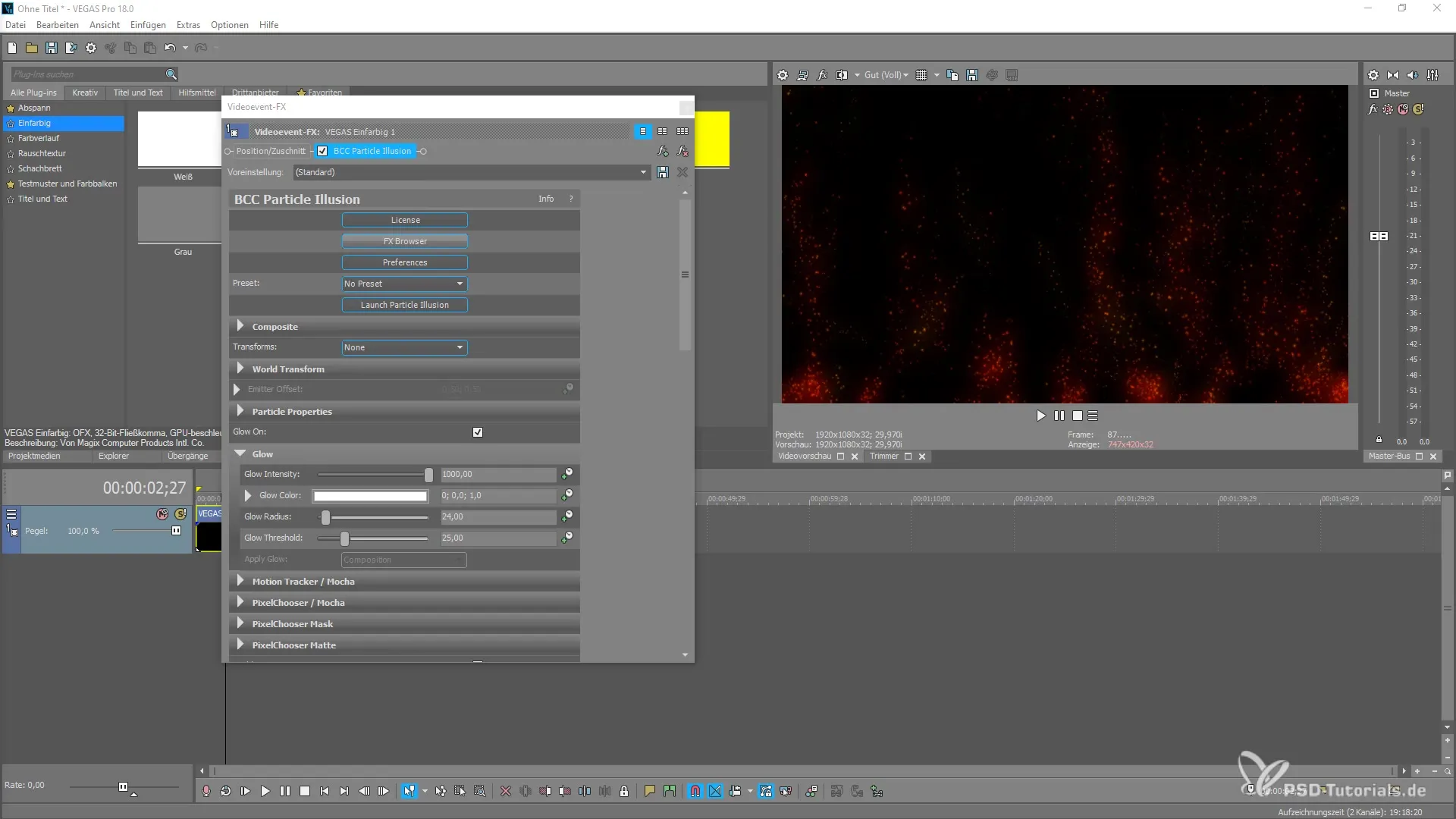The image size is (1456, 819).
Task: Click the Dim output speaker icon on Master bus
Action: [1413, 75]
